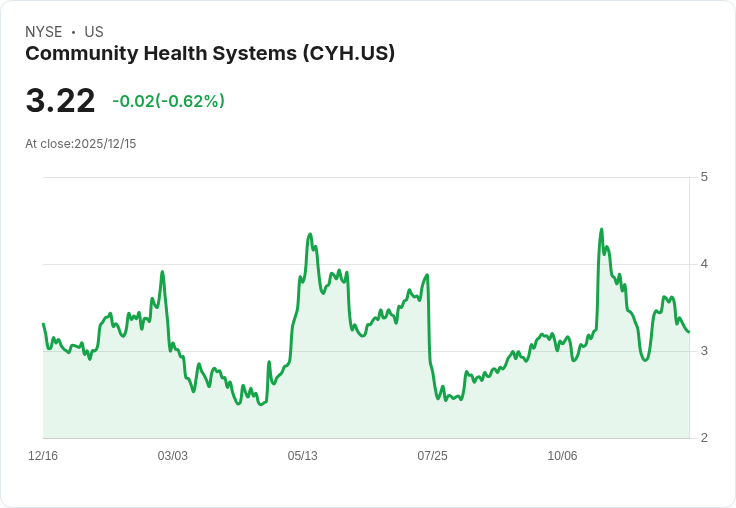Click the At close:2025/12/15 timestamp
The width and height of the screenshot is (736, 508).
click(x=81, y=144)
